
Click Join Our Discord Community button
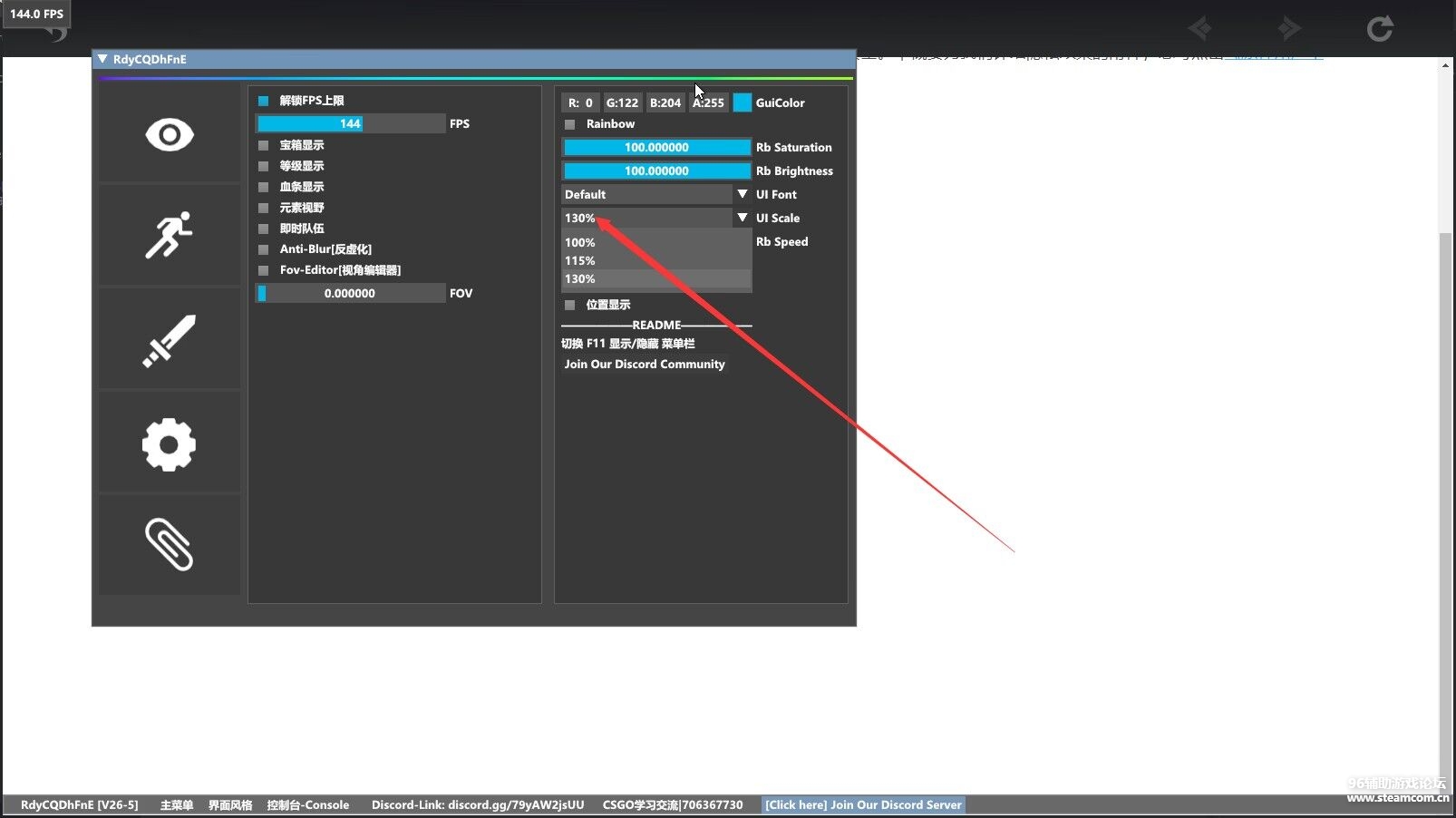(x=644, y=365)
